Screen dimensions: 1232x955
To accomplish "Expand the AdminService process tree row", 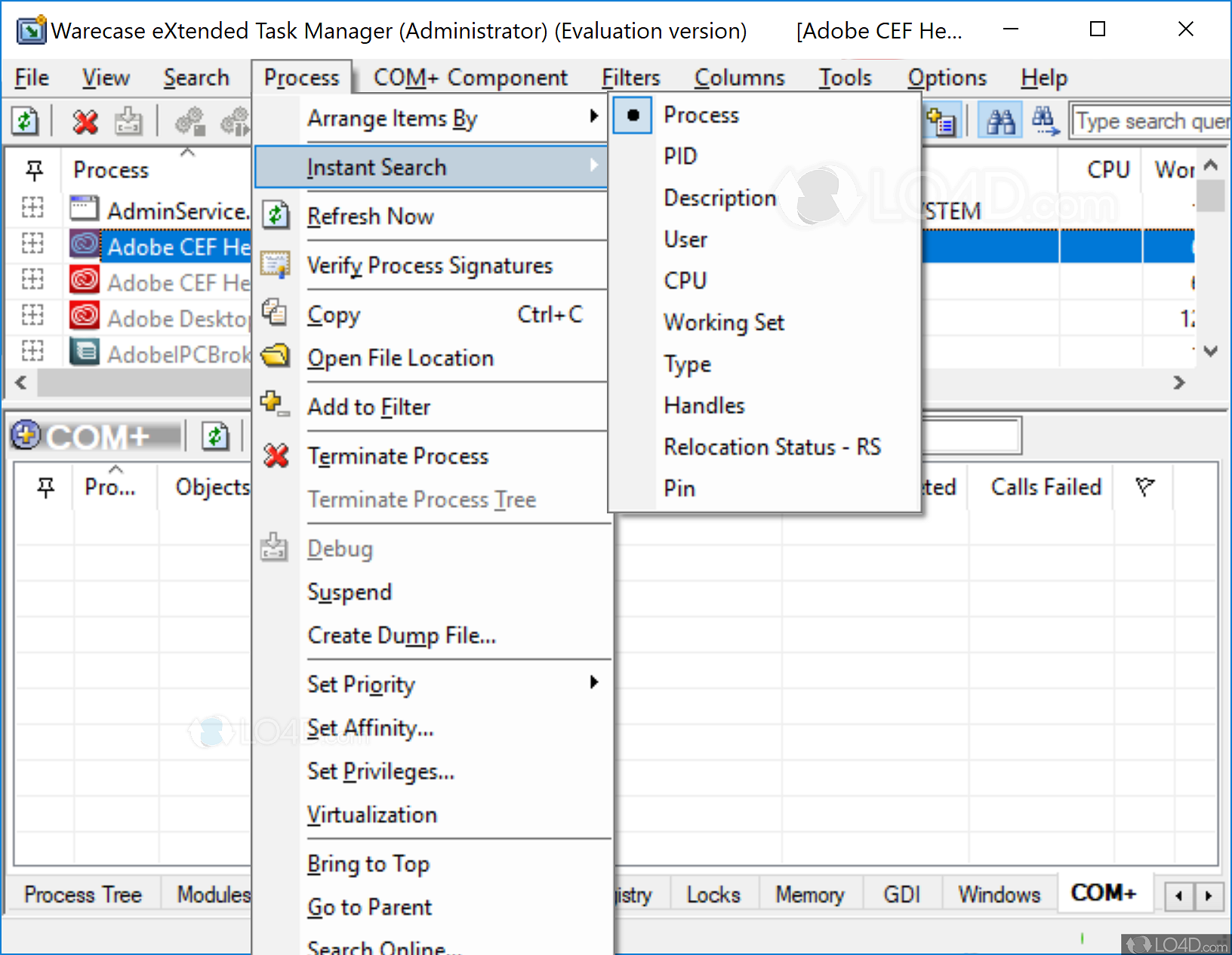I will (32, 208).
